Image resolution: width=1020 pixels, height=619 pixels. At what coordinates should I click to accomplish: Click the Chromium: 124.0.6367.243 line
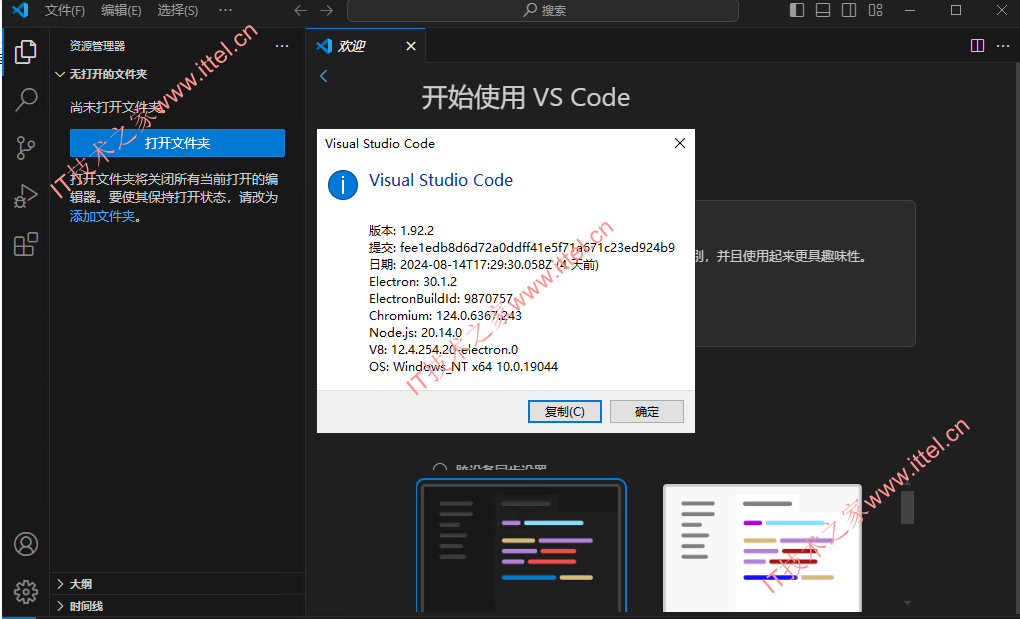[446, 315]
